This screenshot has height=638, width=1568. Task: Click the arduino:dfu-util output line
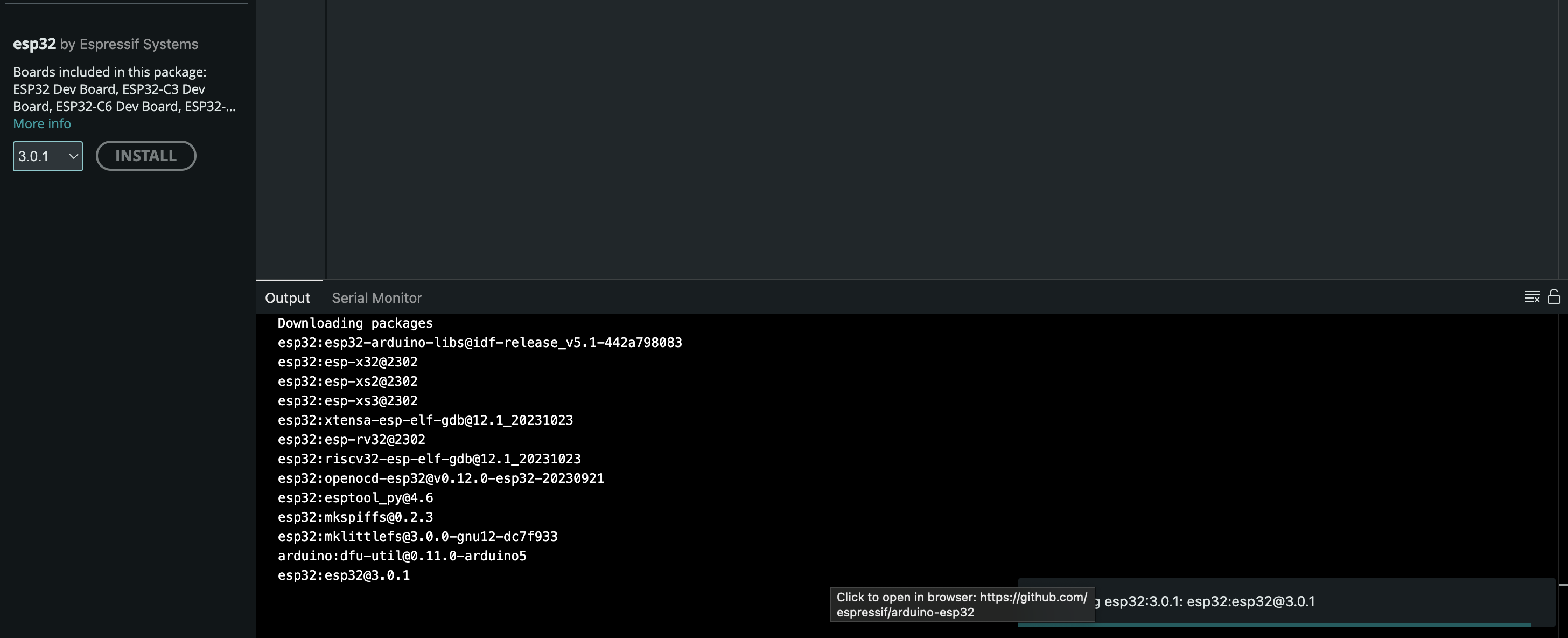(x=402, y=556)
